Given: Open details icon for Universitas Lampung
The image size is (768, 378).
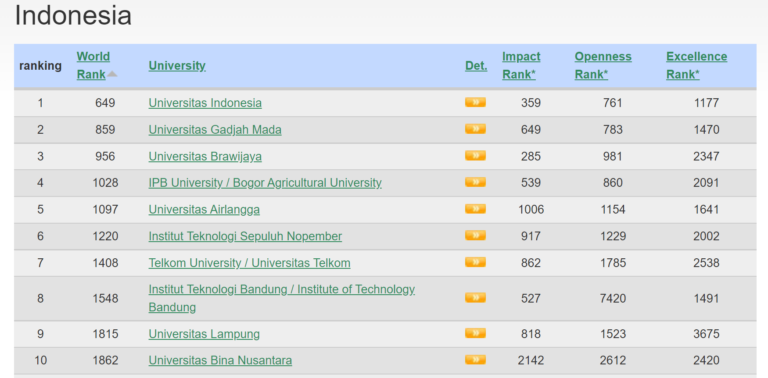Looking at the screenshot, I should pos(475,333).
